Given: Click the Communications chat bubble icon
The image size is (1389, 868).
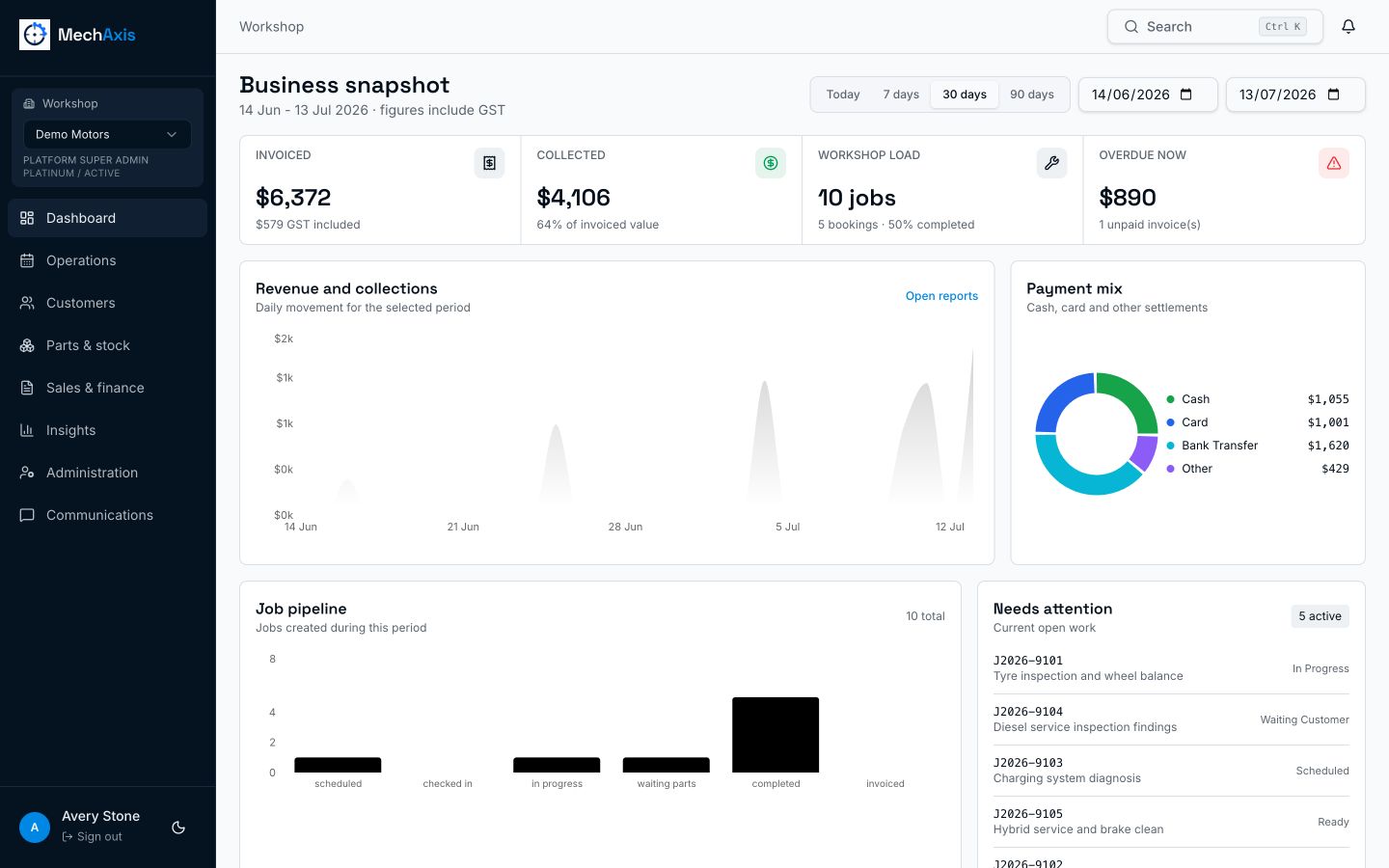Looking at the screenshot, I should coord(27,515).
